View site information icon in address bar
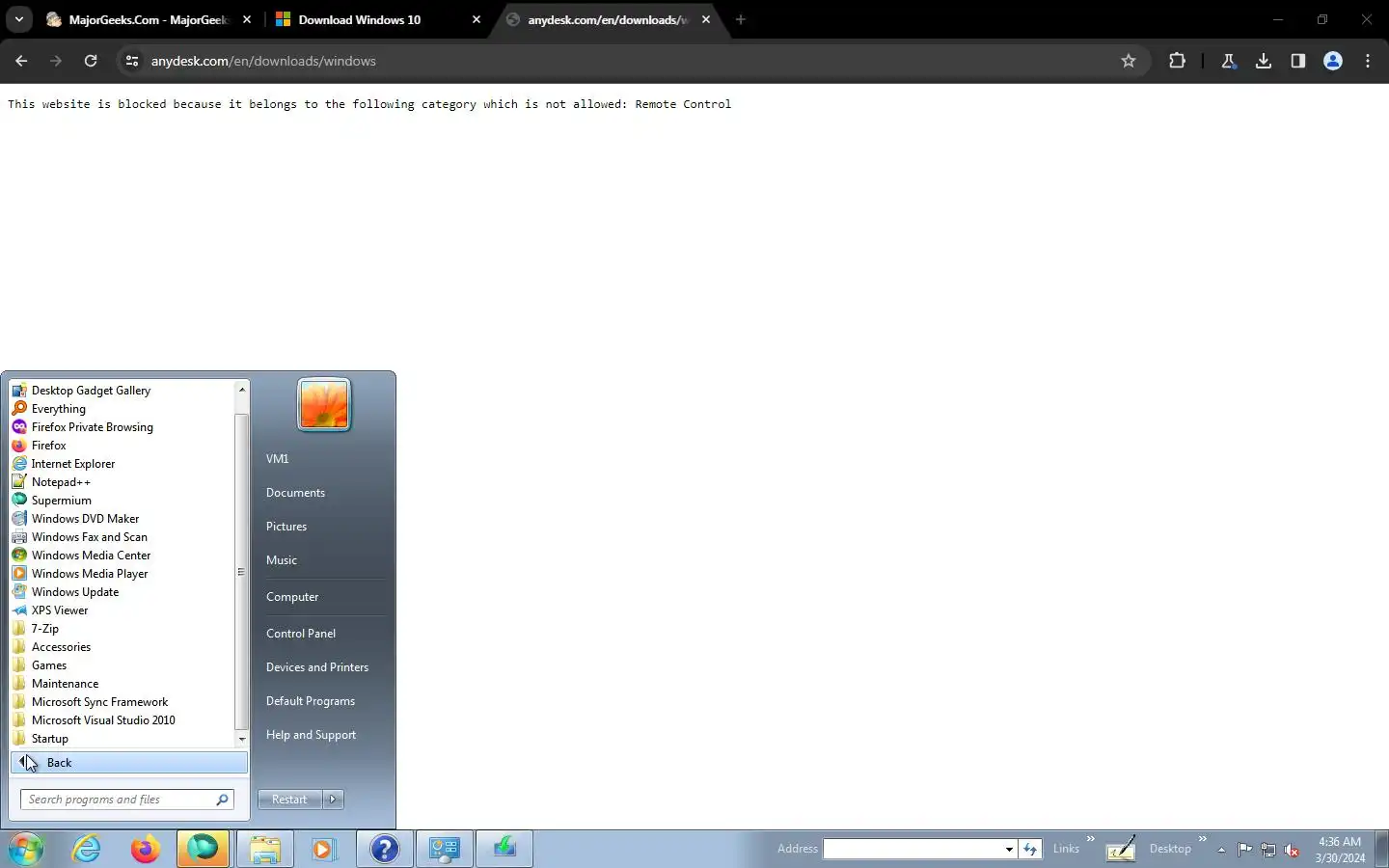Screen dimensions: 1389x868 tap(132, 61)
